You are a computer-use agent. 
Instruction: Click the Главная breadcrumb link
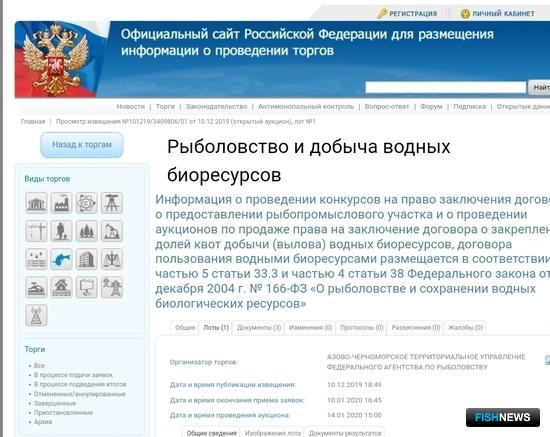pyautogui.click(x=33, y=121)
